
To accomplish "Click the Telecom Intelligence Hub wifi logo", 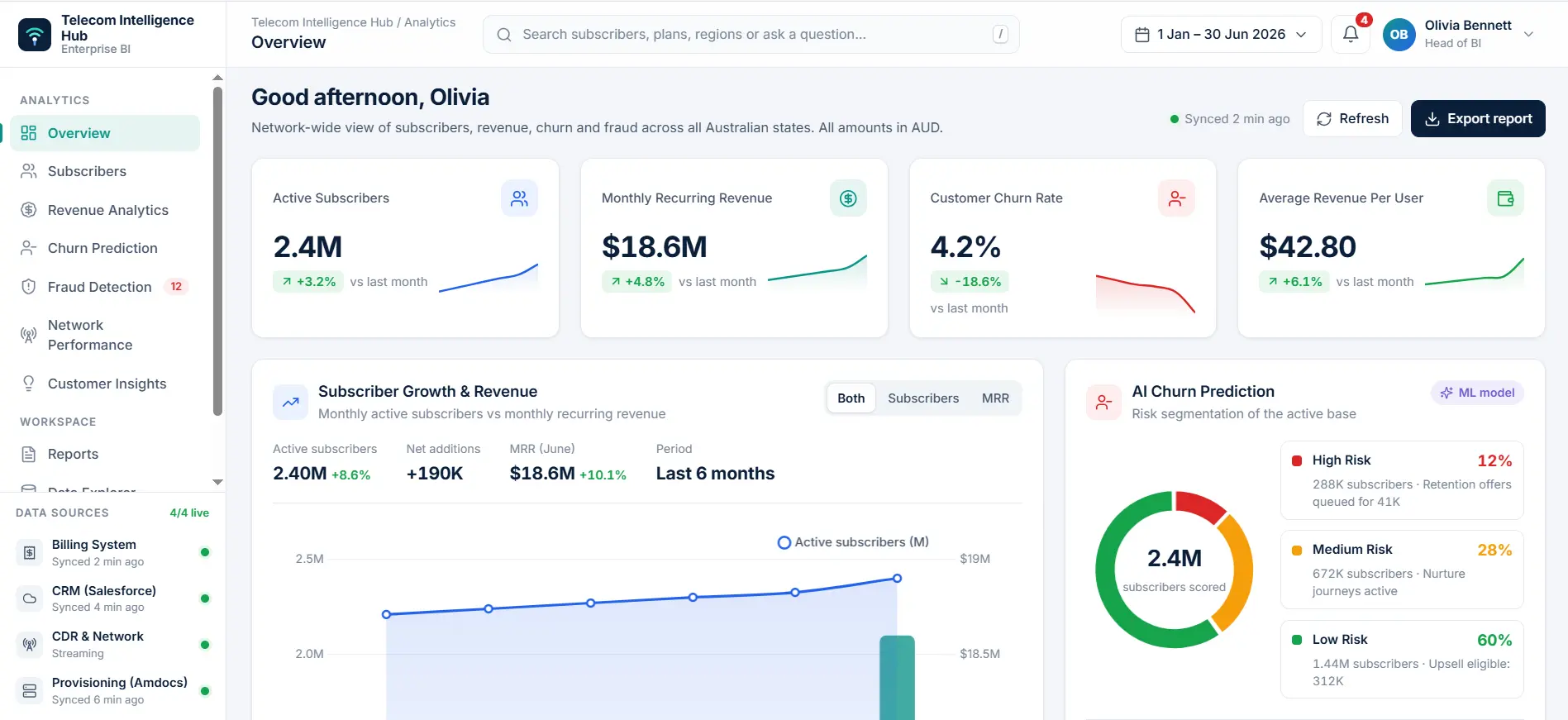I will tap(35, 35).
